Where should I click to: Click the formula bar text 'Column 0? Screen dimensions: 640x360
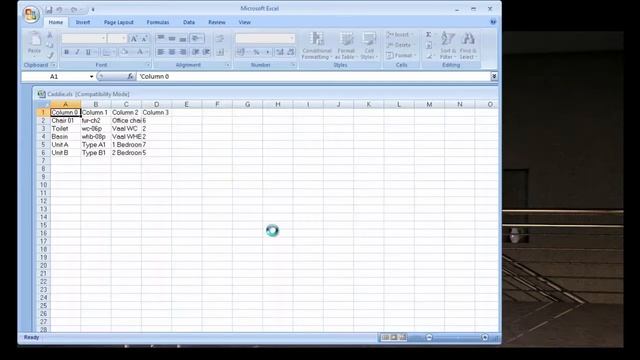(x=154, y=76)
